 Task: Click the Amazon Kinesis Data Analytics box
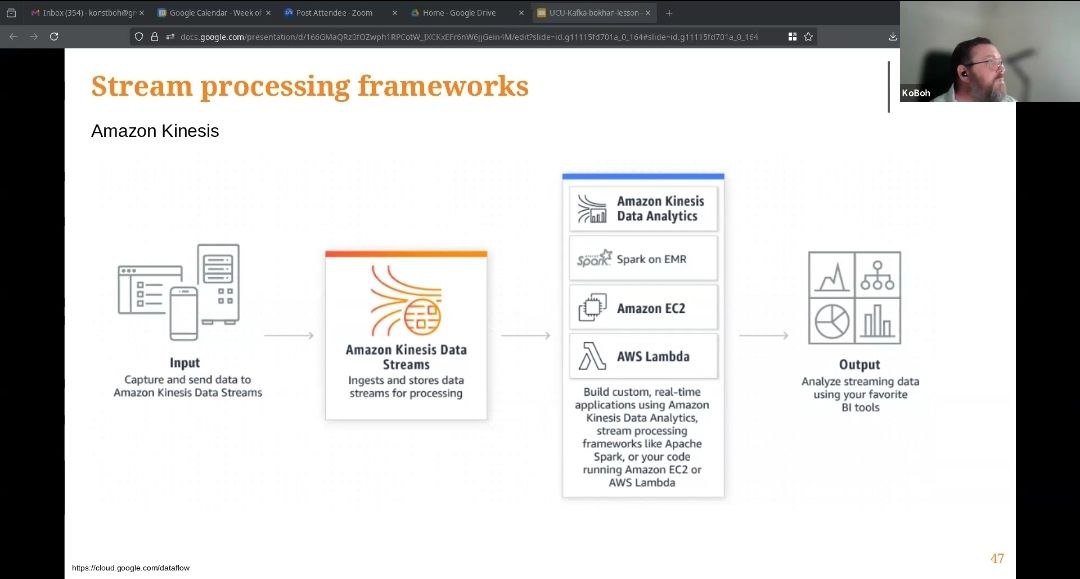[643, 209]
